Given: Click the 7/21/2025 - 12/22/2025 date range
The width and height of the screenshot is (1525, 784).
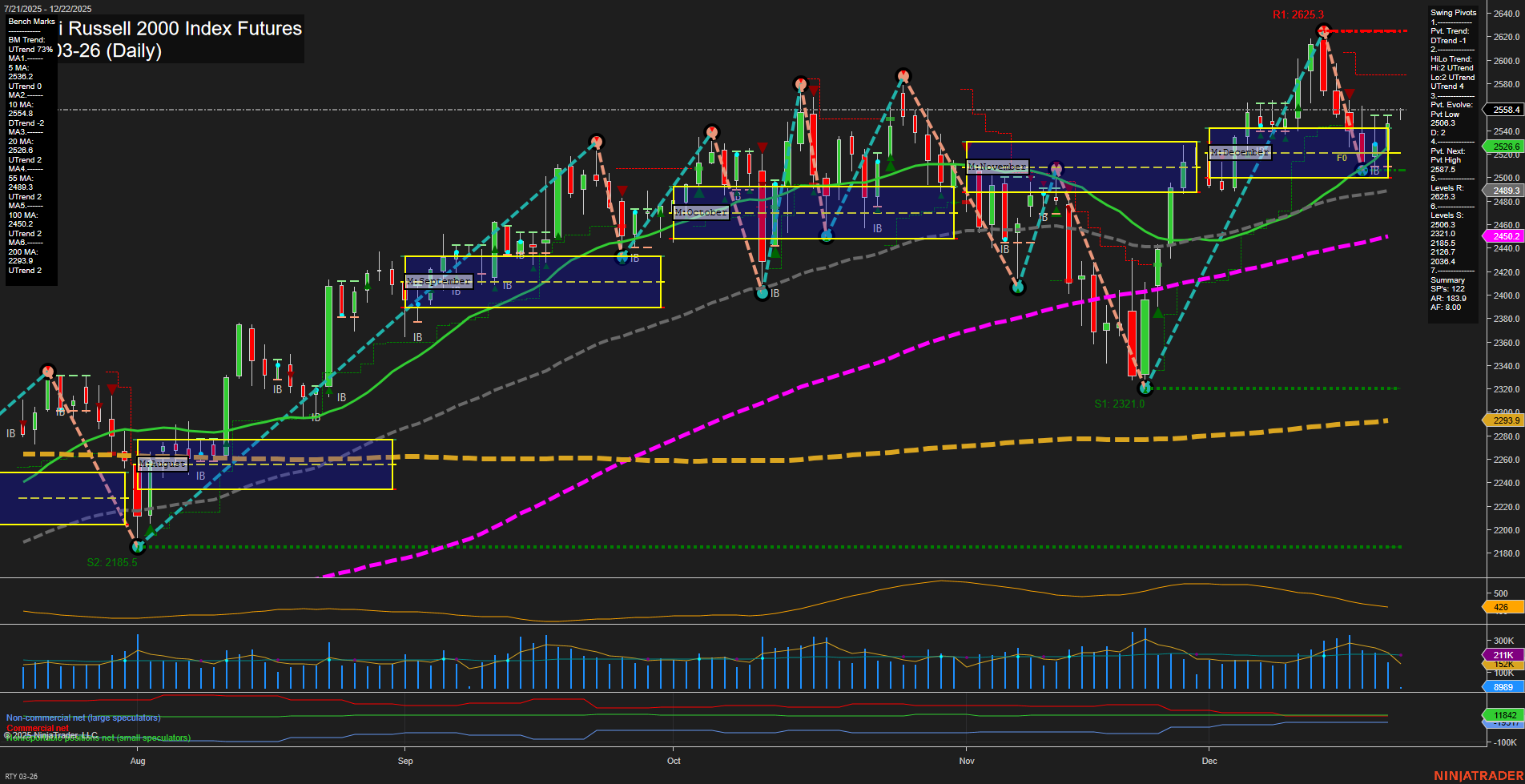Looking at the screenshot, I should coord(46,8).
